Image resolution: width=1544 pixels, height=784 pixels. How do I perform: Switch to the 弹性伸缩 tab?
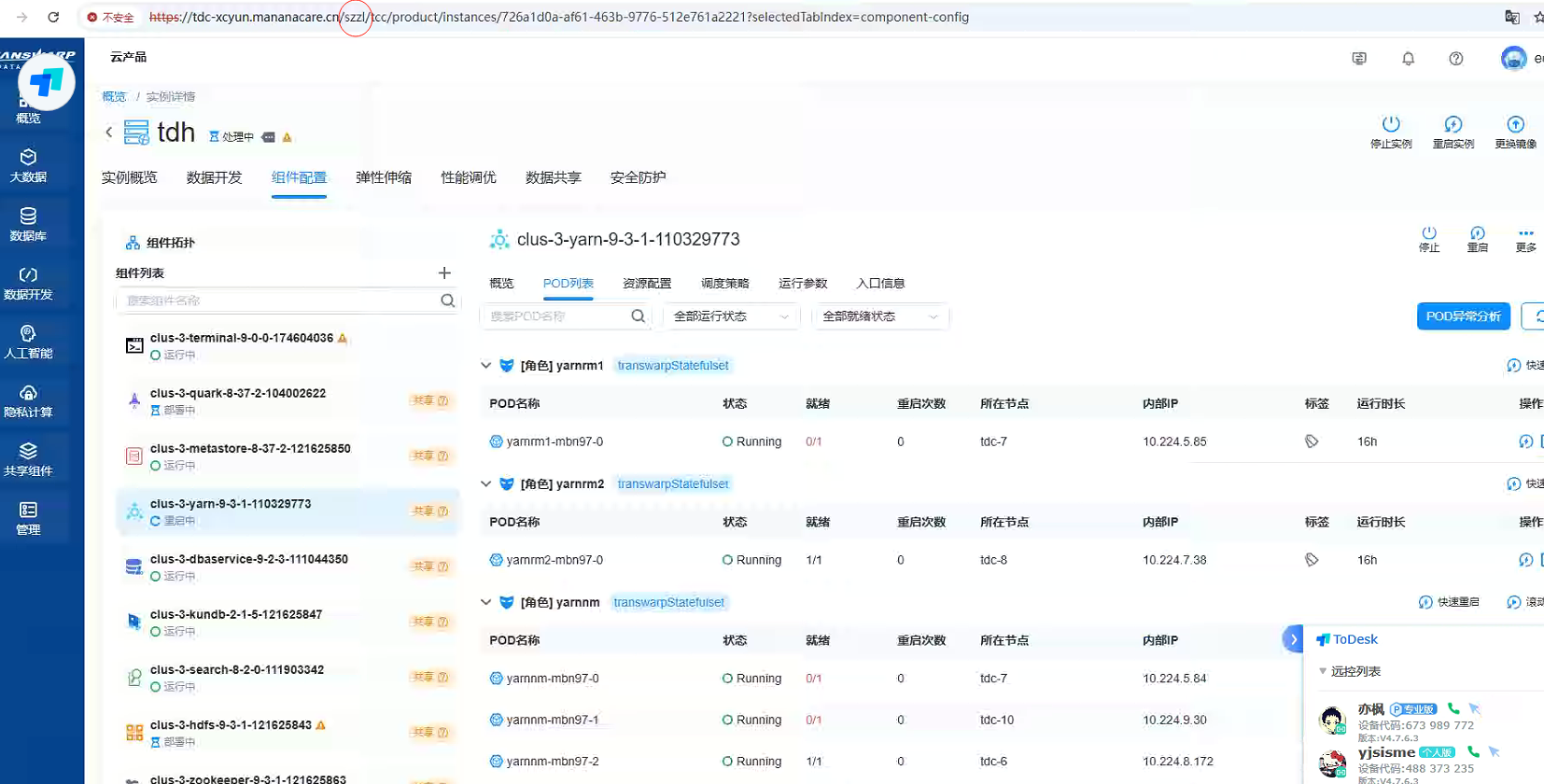point(383,177)
